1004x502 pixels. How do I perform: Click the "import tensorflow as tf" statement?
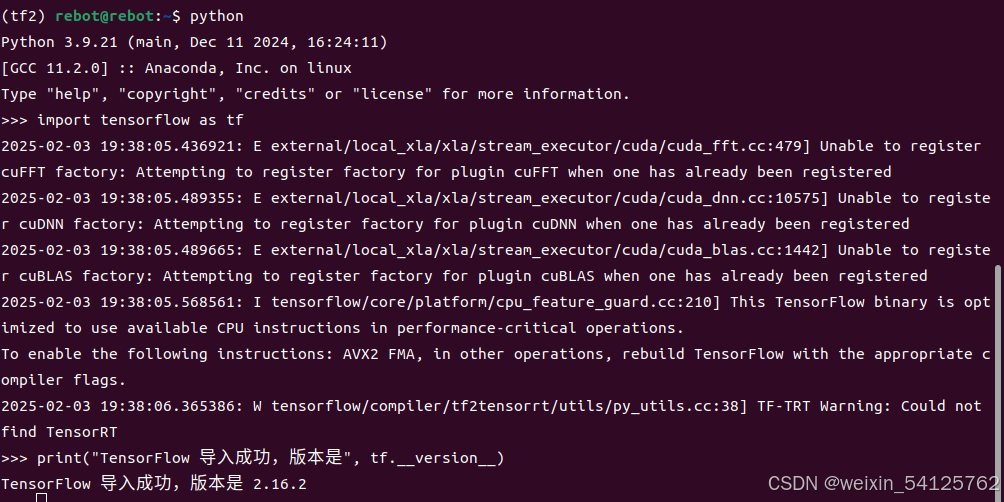pyautogui.click(x=140, y=120)
